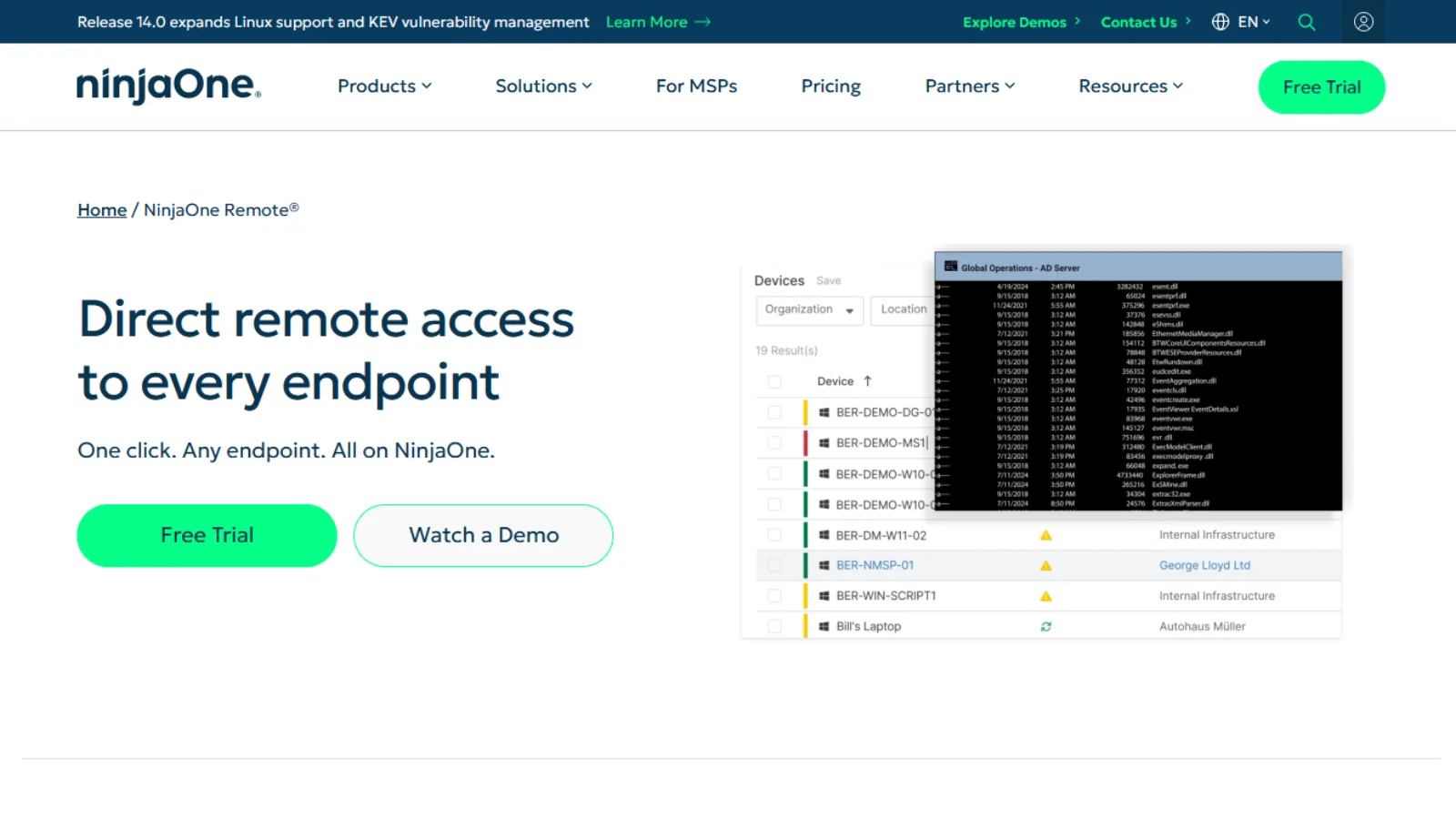Click the Watch a Demo button
This screenshot has height=819, width=1456.
[483, 535]
